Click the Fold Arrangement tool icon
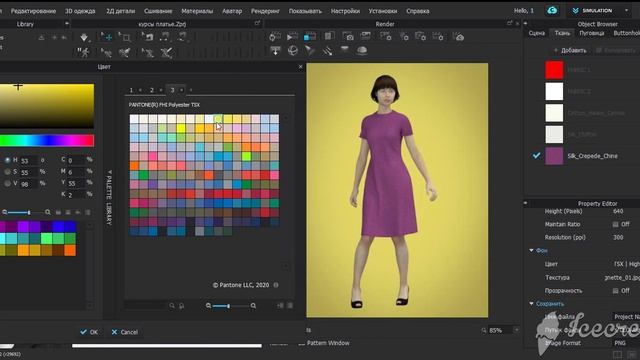Screen dimensions: 640x360 point(147,37)
